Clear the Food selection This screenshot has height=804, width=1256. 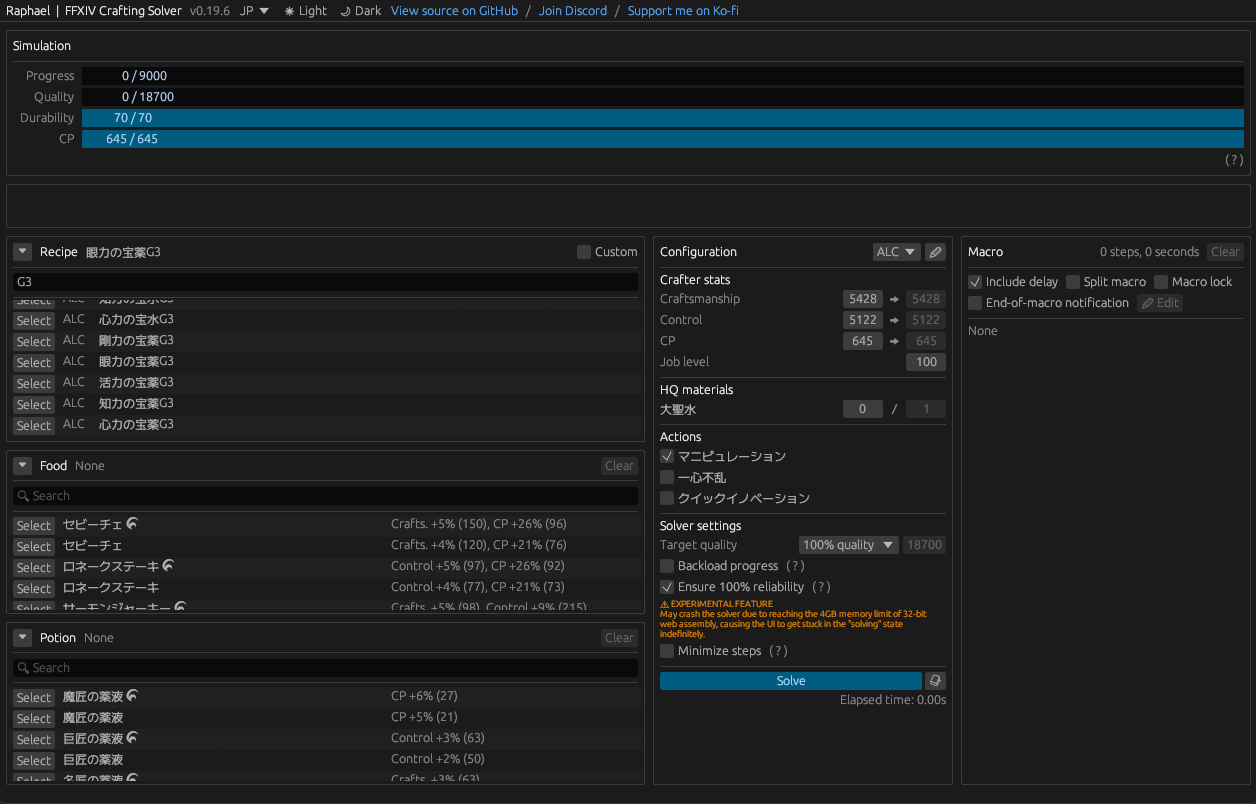click(620, 466)
